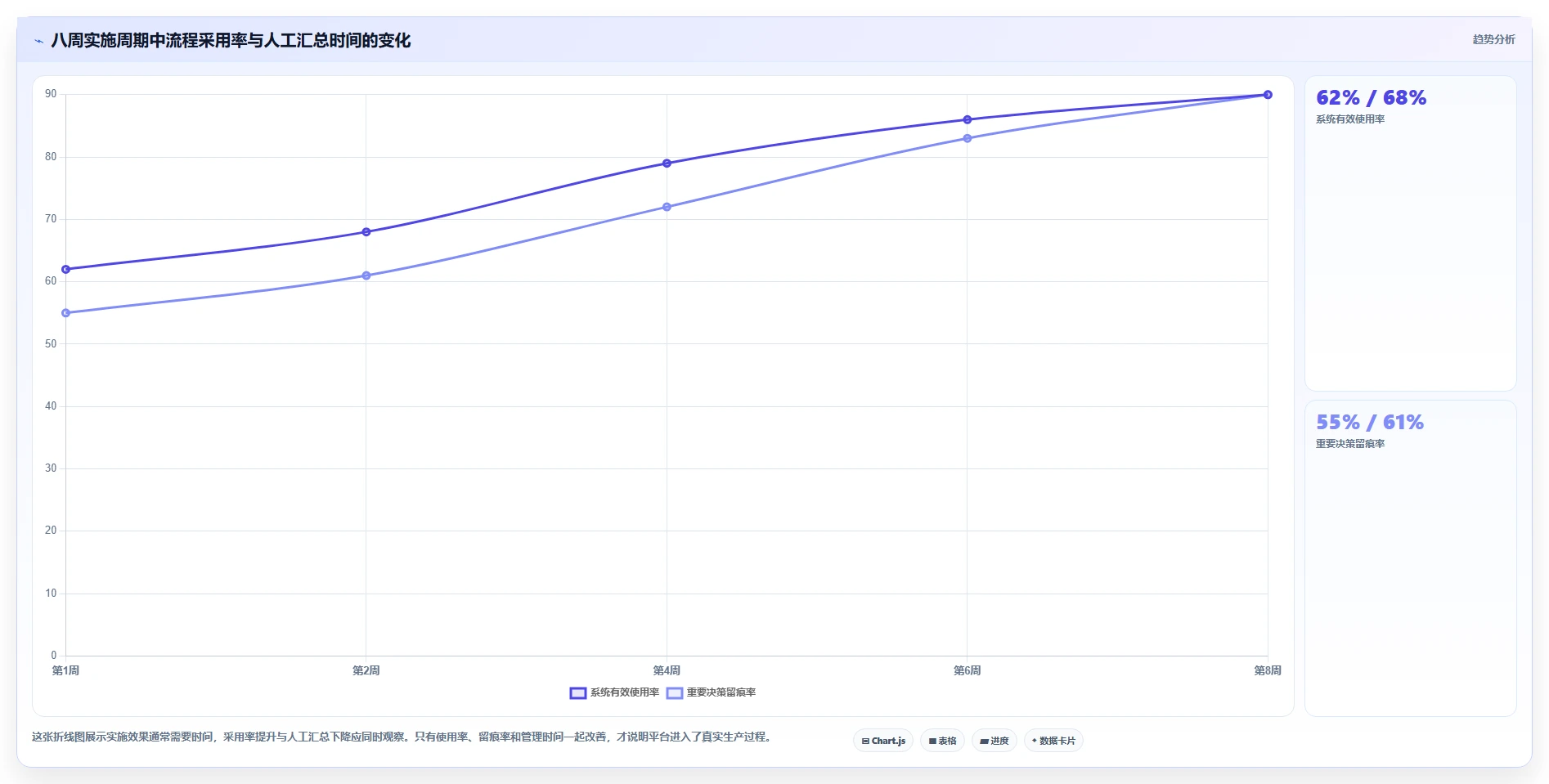Click the 进度 tag
Viewport: 1549px width, 784px height.
[995, 741]
